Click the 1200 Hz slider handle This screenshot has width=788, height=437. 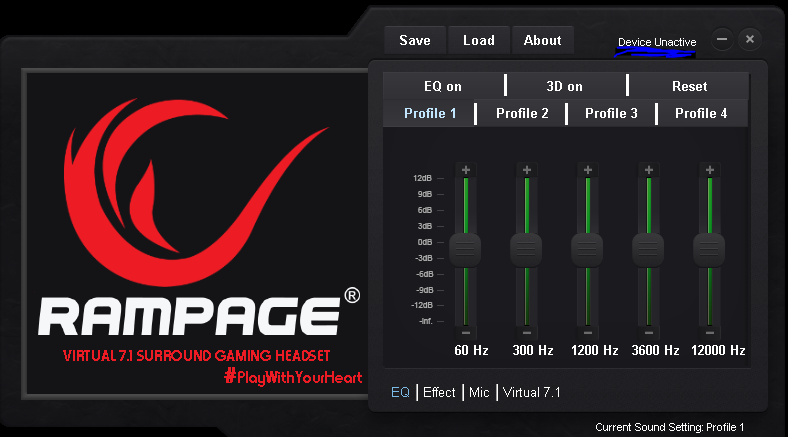tap(587, 250)
